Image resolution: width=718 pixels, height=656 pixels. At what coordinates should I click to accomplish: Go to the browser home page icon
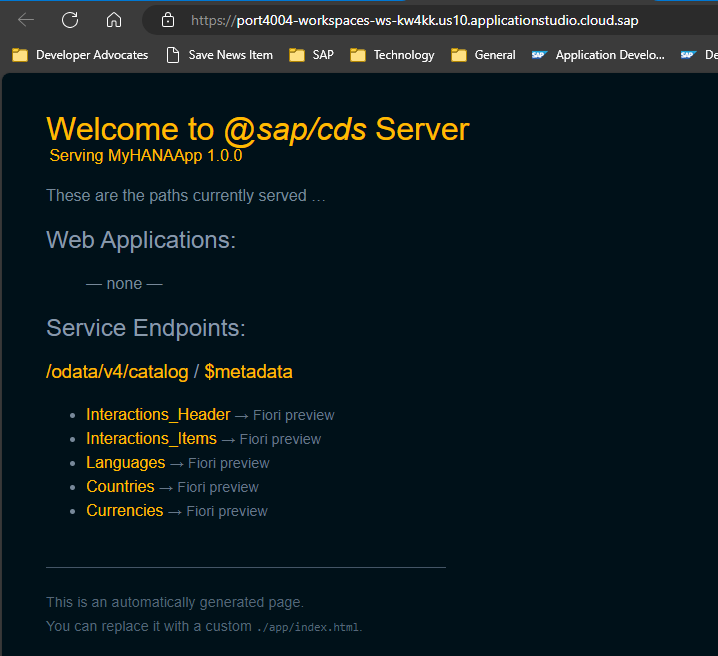click(x=114, y=20)
